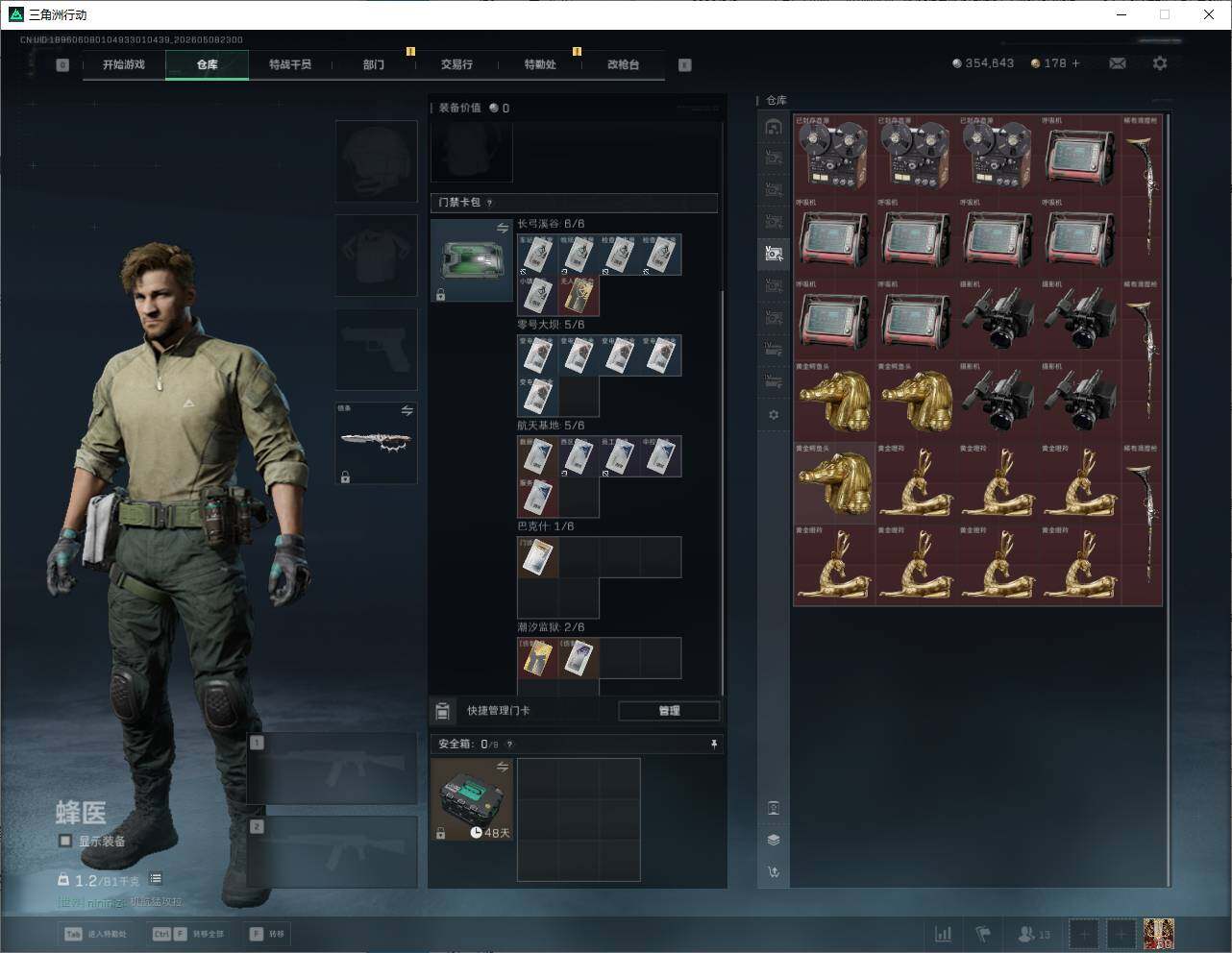Click the lowest icon in stash sidebar

(x=774, y=872)
